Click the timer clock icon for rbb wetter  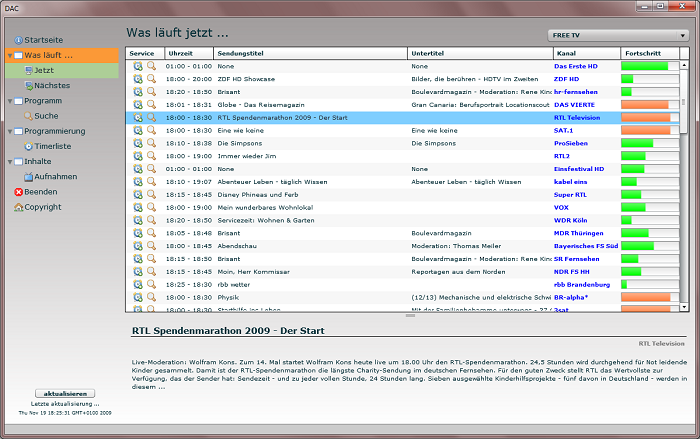(x=138, y=284)
